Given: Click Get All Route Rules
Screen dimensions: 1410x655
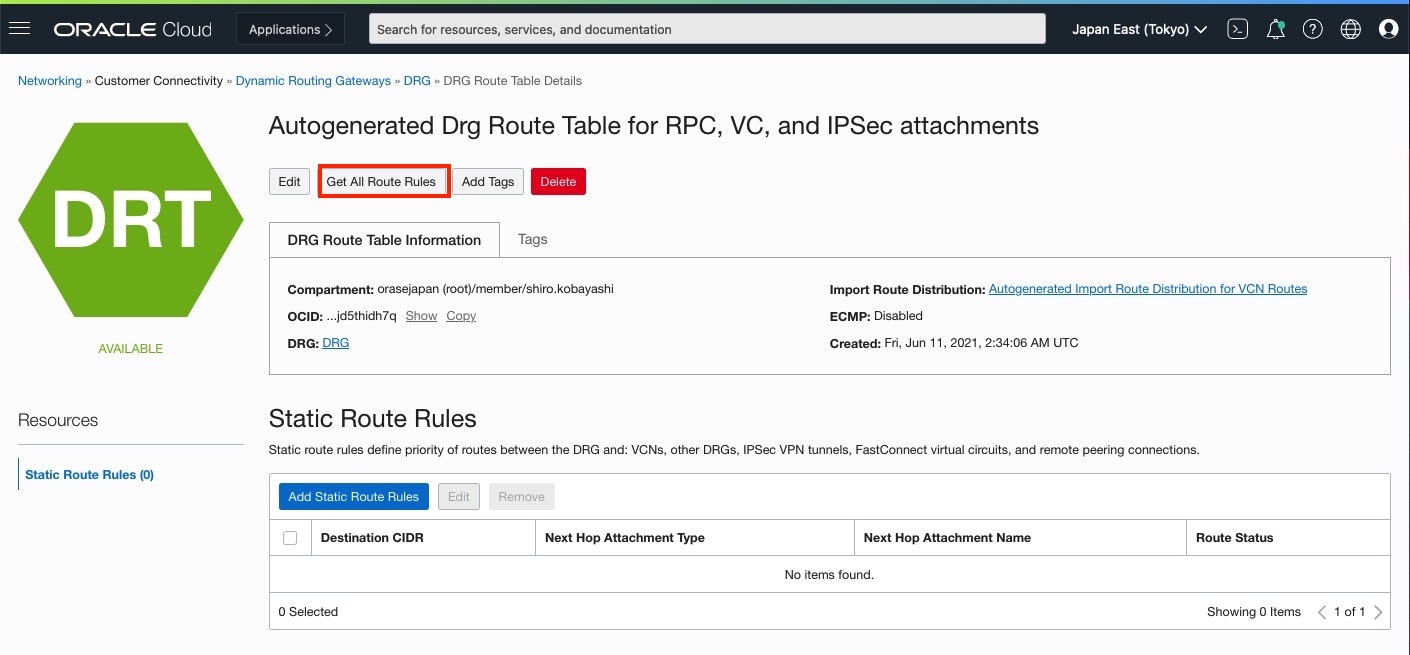Looking at the screenshot, I should [x=381, y=181].
